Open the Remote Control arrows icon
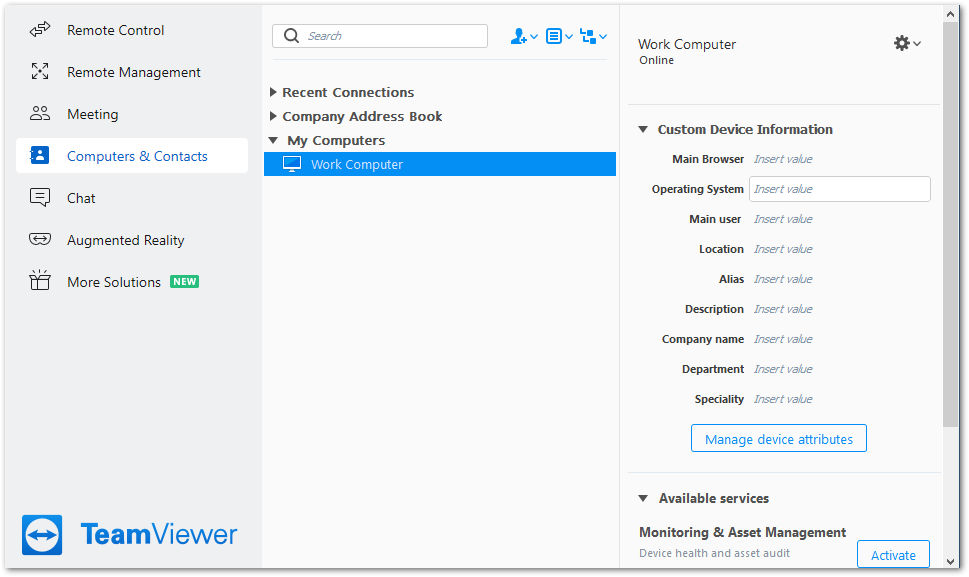The width and height of the screenshot is (969, 577). click(x=40, y=30)
